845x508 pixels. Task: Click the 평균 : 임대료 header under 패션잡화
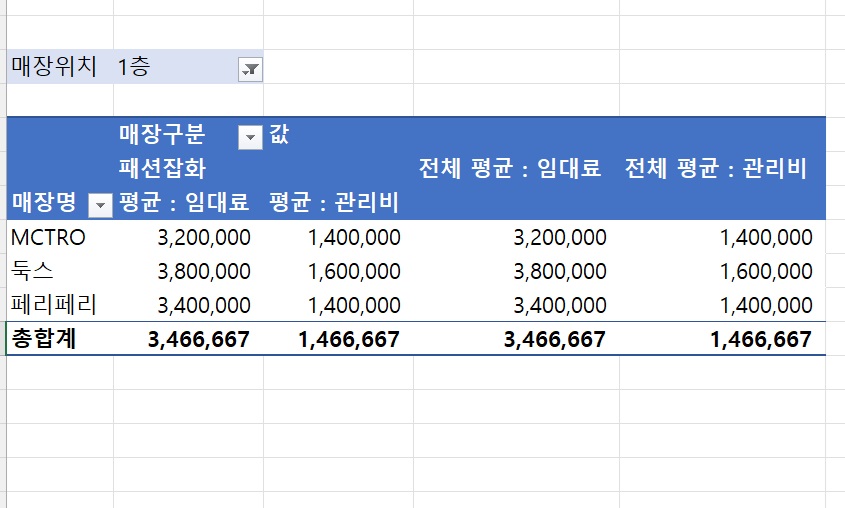(x=184, y=203)
